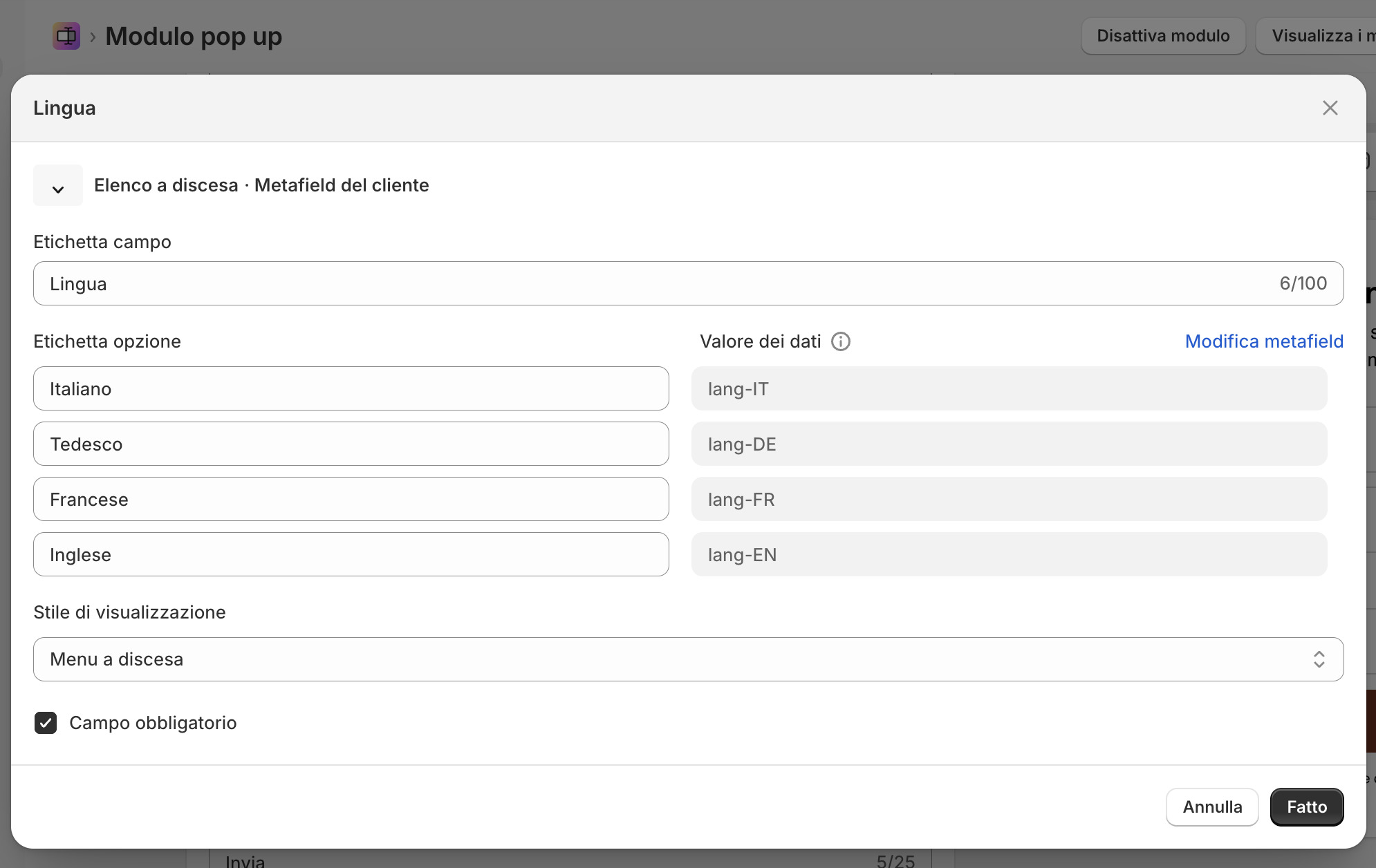Edit the Inglese option label field
The height and width of the screenshot is (868, 1376).
coord(351,555)
